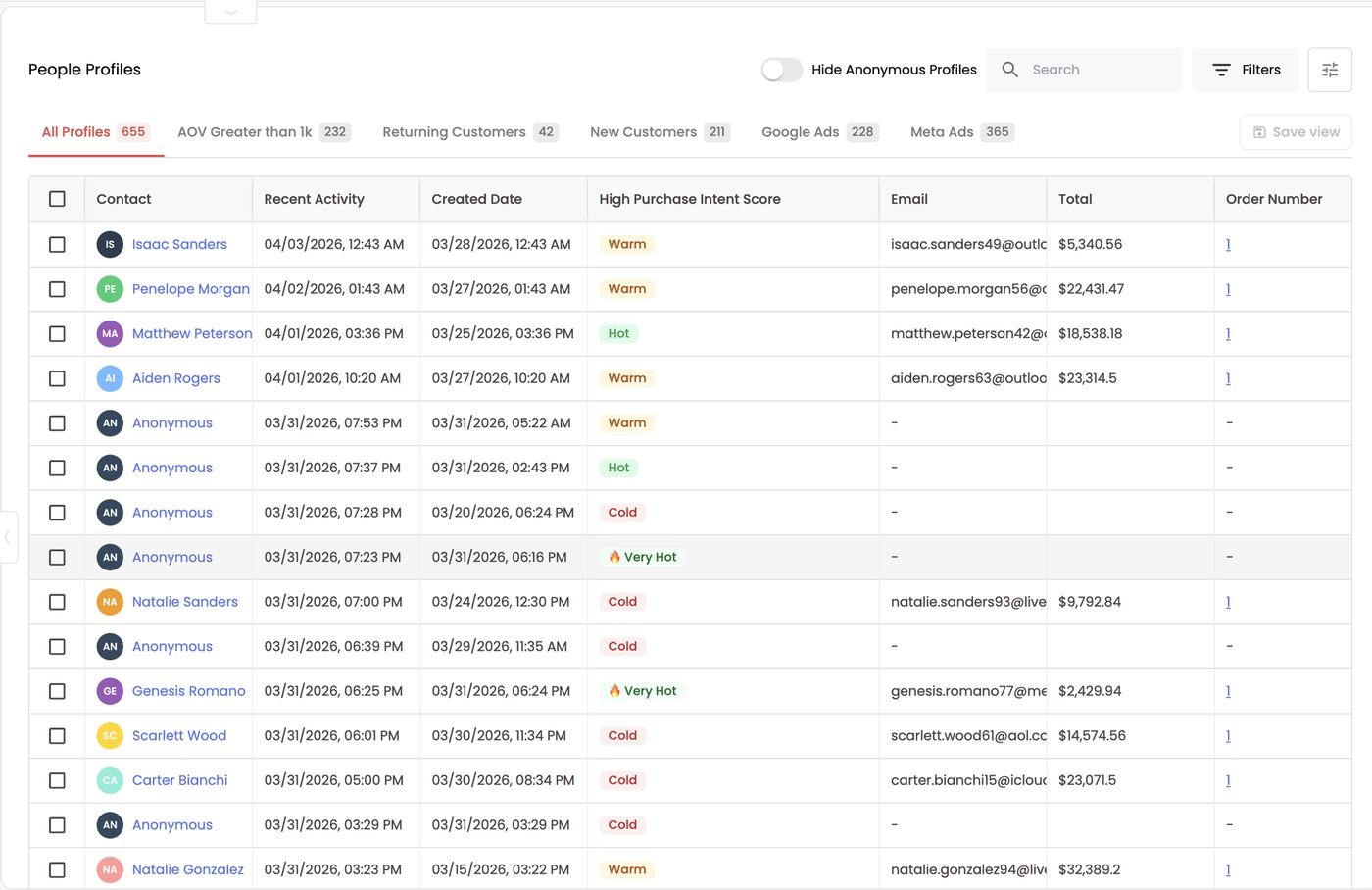Expand the left sidebar handle

pos(8,536)
